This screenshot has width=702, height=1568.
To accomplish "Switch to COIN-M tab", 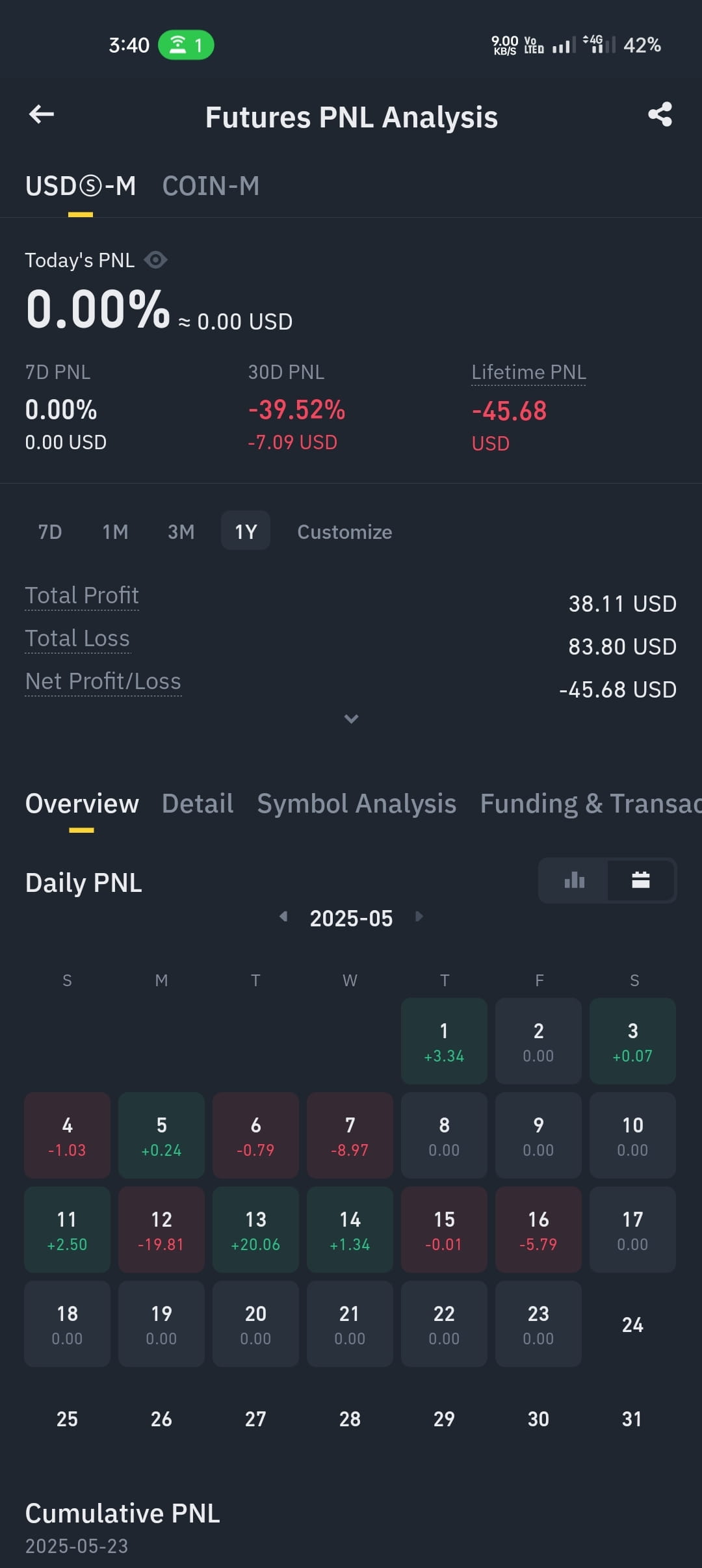I will (211, 186).
